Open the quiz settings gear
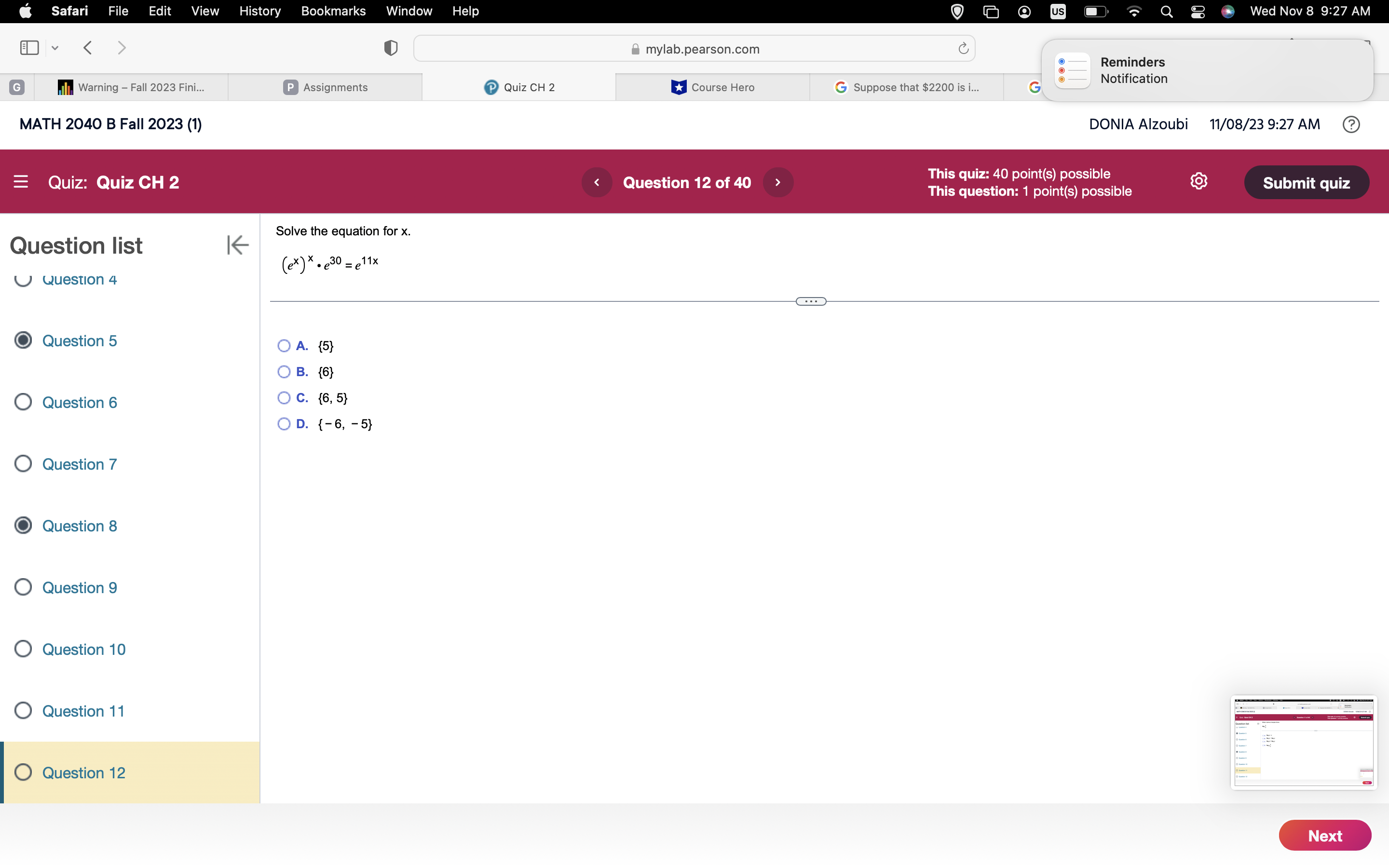The width and height of the screenshot is (1389, 868). (x=1198, y=181)
